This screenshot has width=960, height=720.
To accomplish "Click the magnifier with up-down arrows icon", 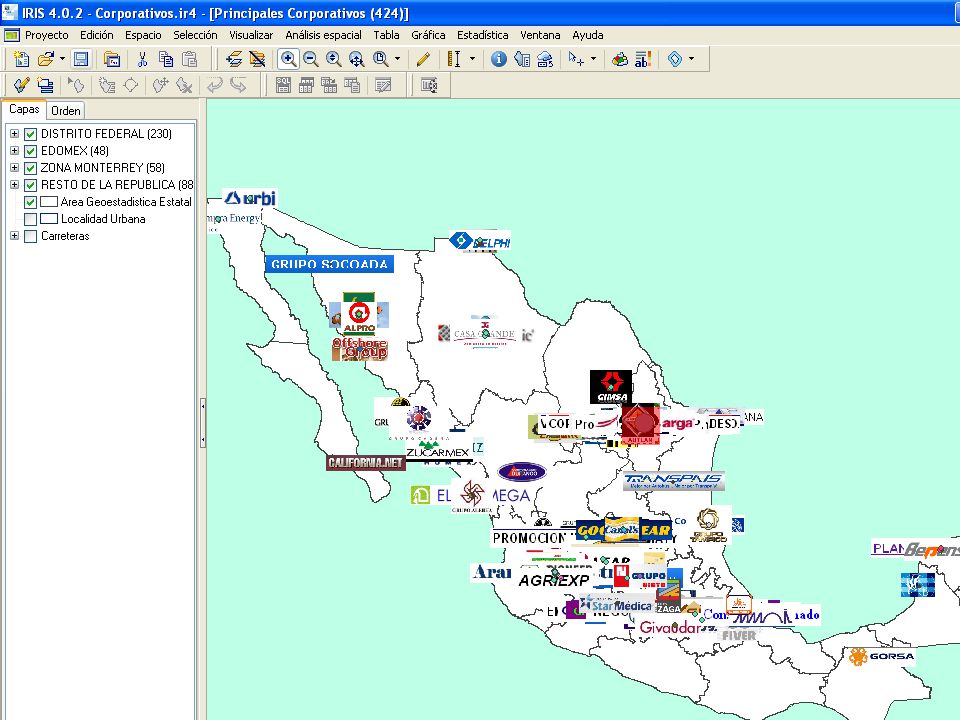I will (334, 59).
